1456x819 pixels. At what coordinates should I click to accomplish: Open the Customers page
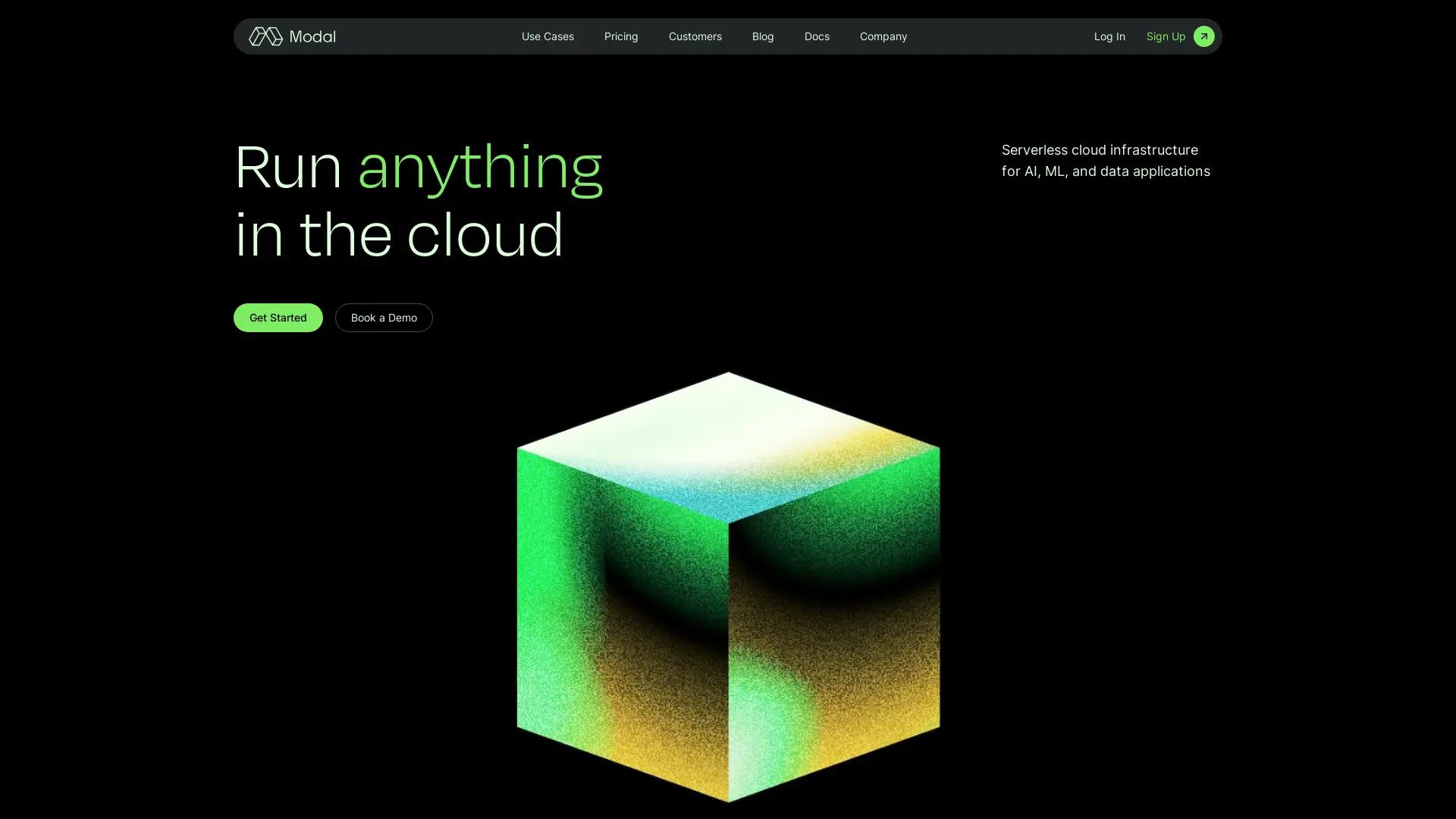pyautogui.click(x=695, y=36)
